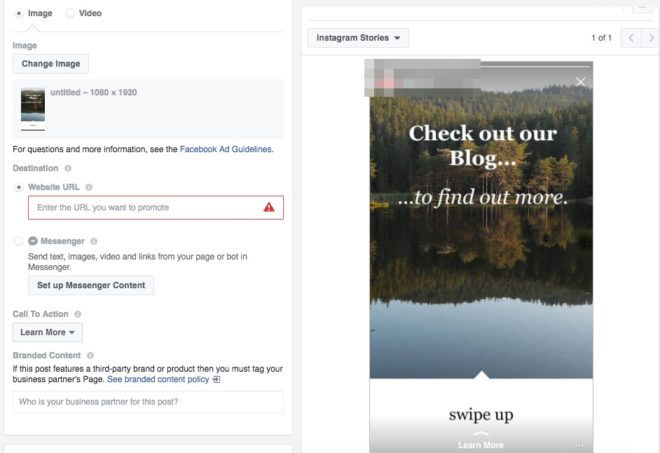Click the three-dots icon in story preview
This screenshot has height=453, width=660.
click(x=579, y=445)
